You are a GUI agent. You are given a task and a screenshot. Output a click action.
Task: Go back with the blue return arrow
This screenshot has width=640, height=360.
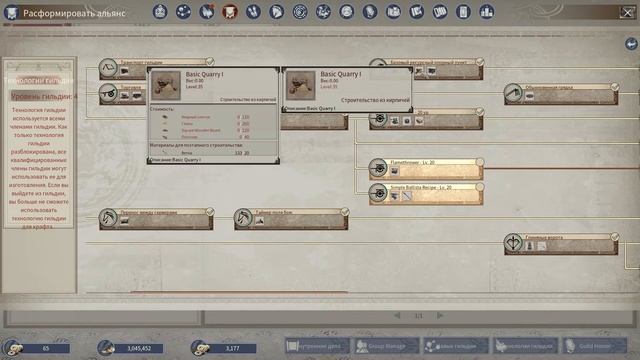[x=631, y=44]
